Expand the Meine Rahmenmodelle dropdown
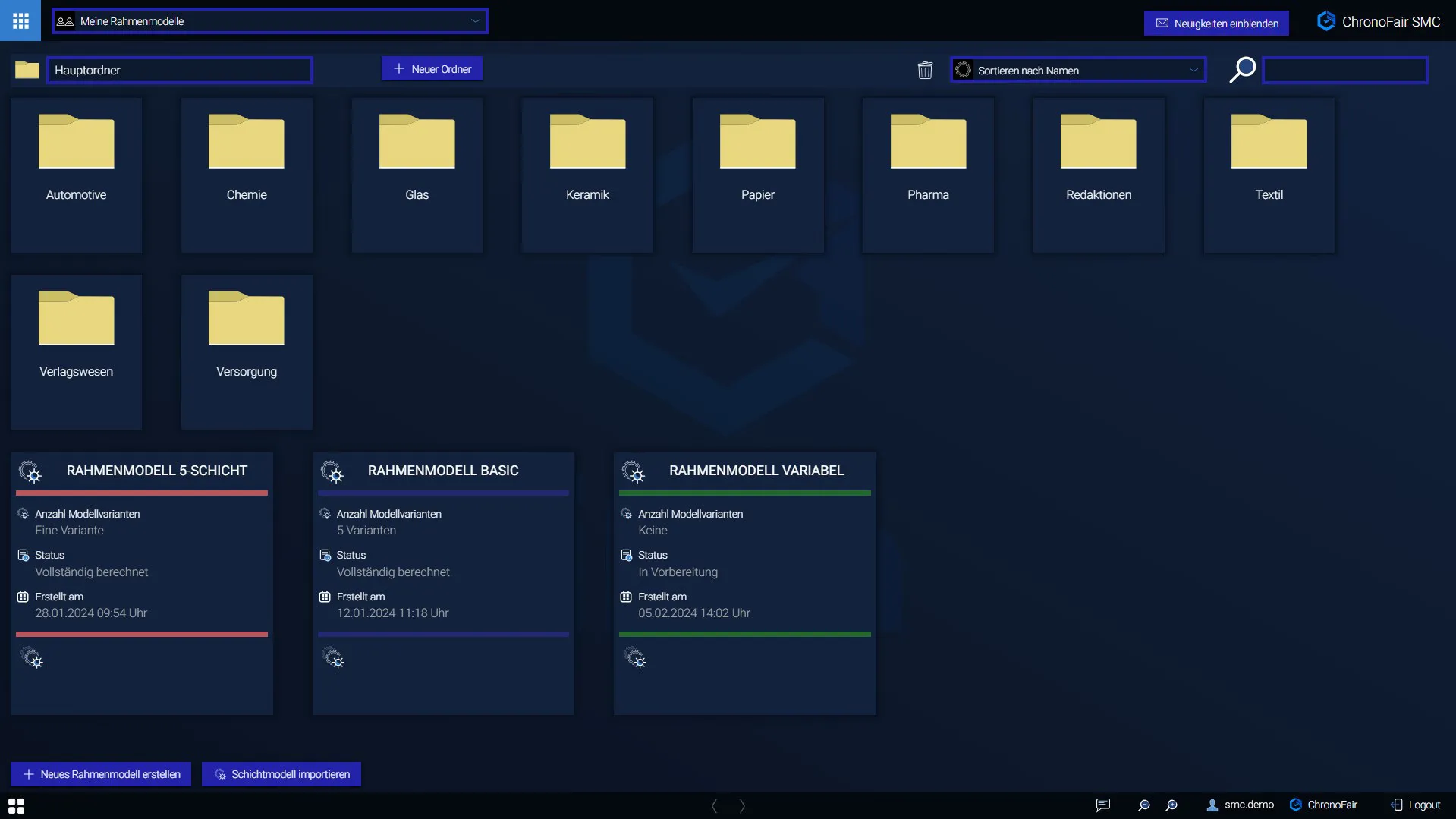Viewport: 1456px width, 819px height. click(x=269, y=21)
